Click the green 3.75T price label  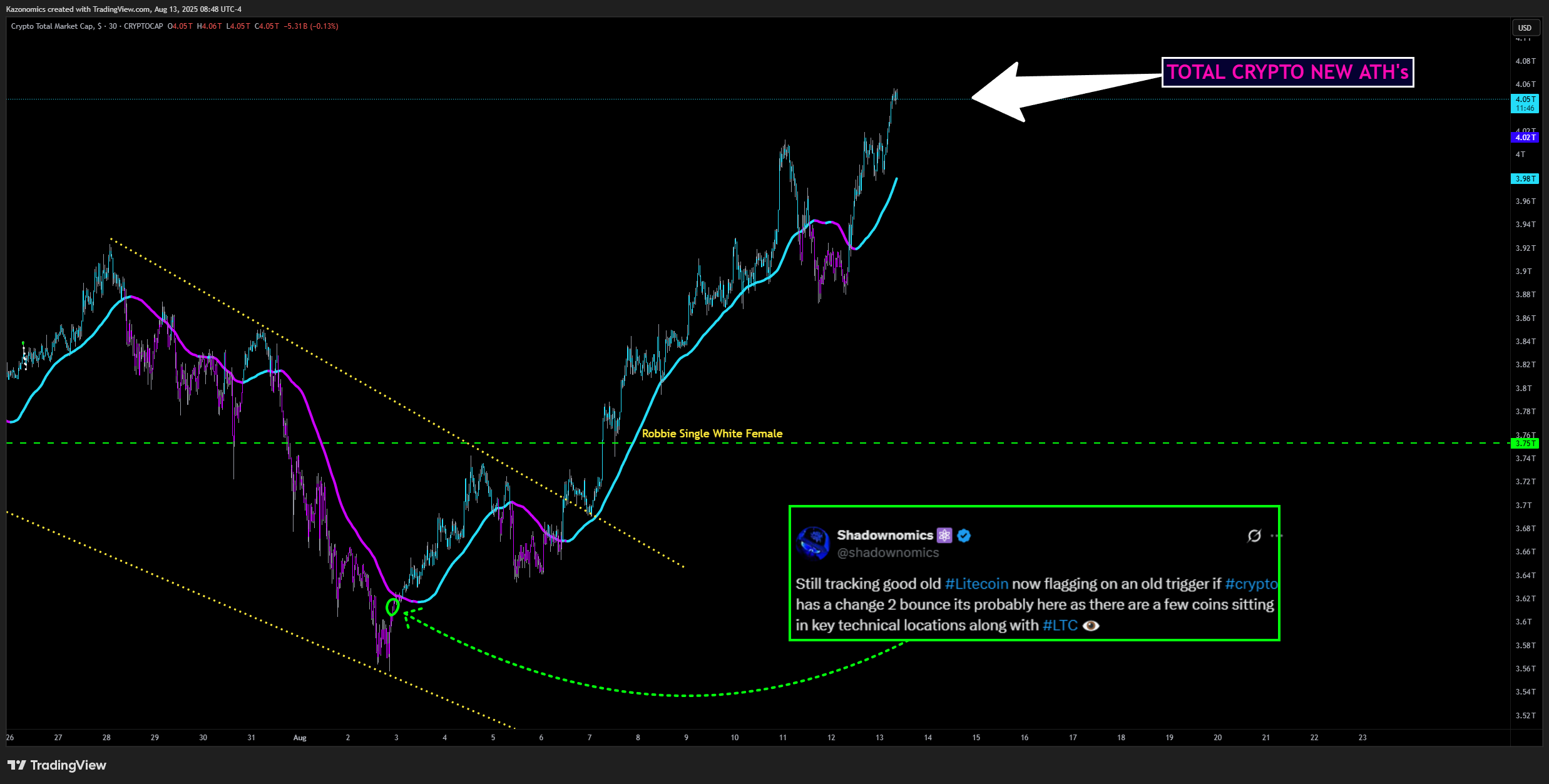click(x=1525, y=444)
